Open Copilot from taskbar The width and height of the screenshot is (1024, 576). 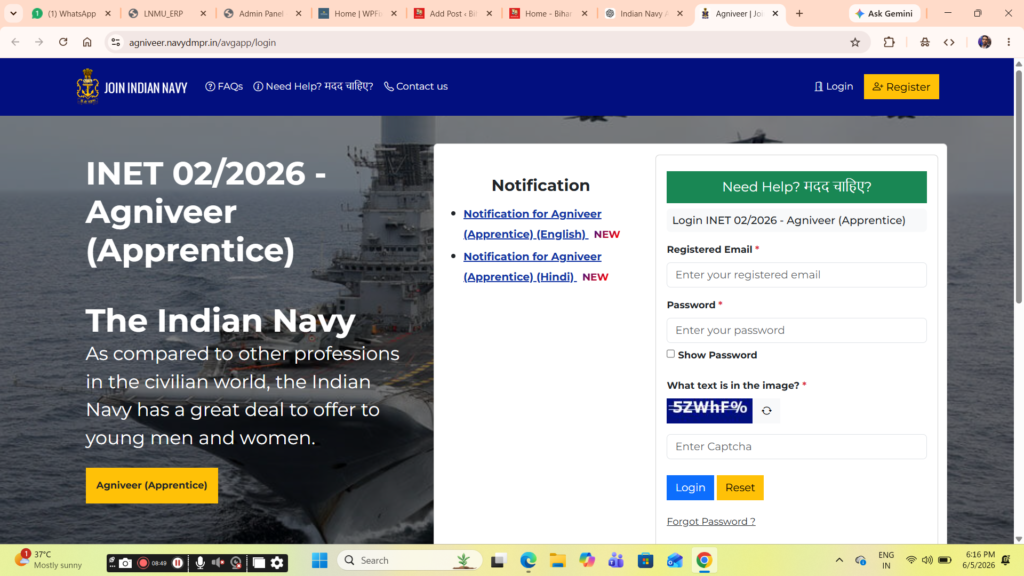[586, 560]
